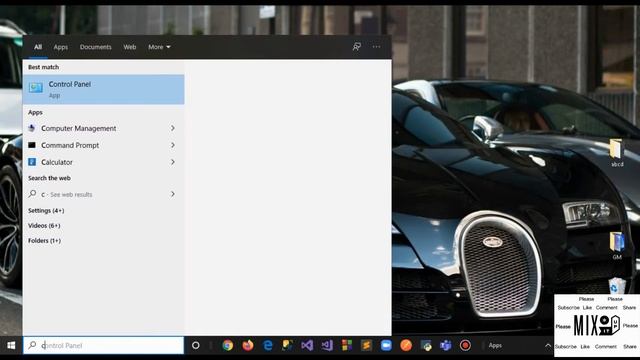Open the orange Postman taskbar icon

point(406,345)
